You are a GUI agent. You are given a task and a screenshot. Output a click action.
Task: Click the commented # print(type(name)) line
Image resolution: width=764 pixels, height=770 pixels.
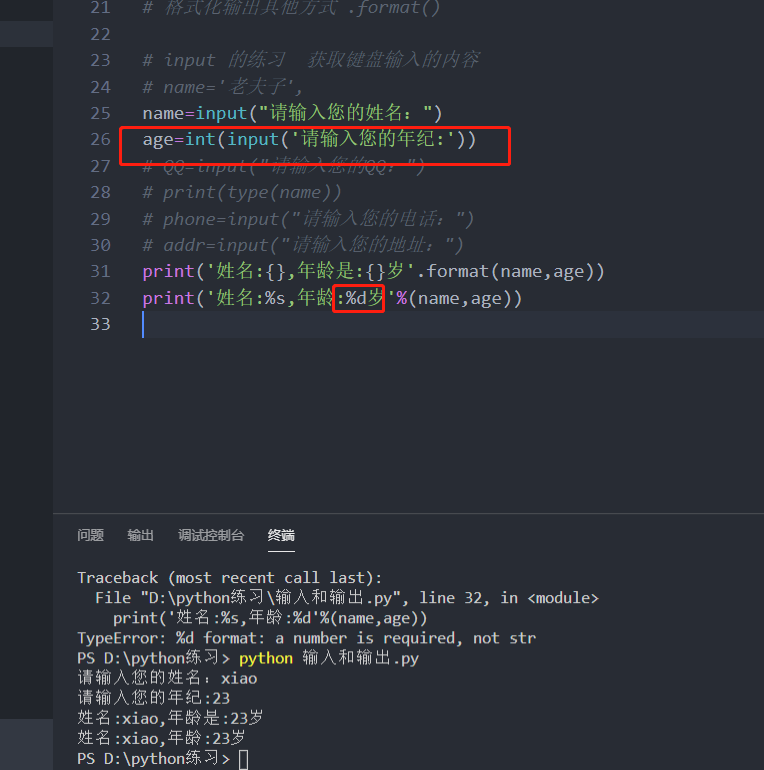pos(242,192)
